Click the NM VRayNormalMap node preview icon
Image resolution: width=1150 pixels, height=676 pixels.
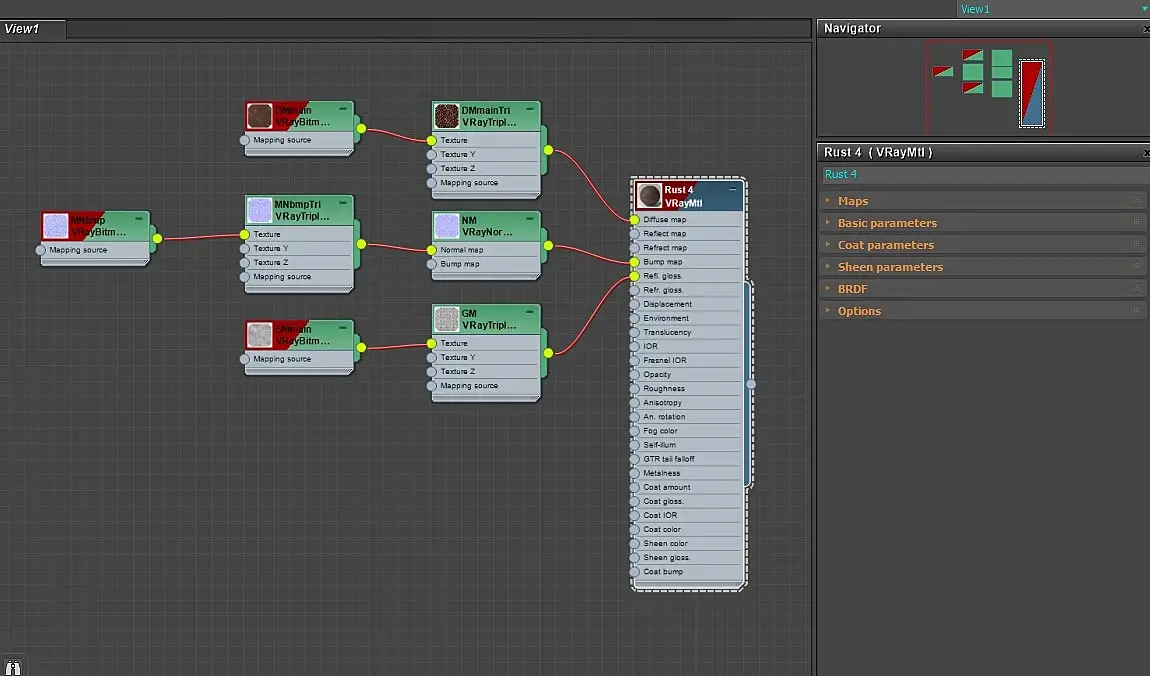[x=446, y=226]
